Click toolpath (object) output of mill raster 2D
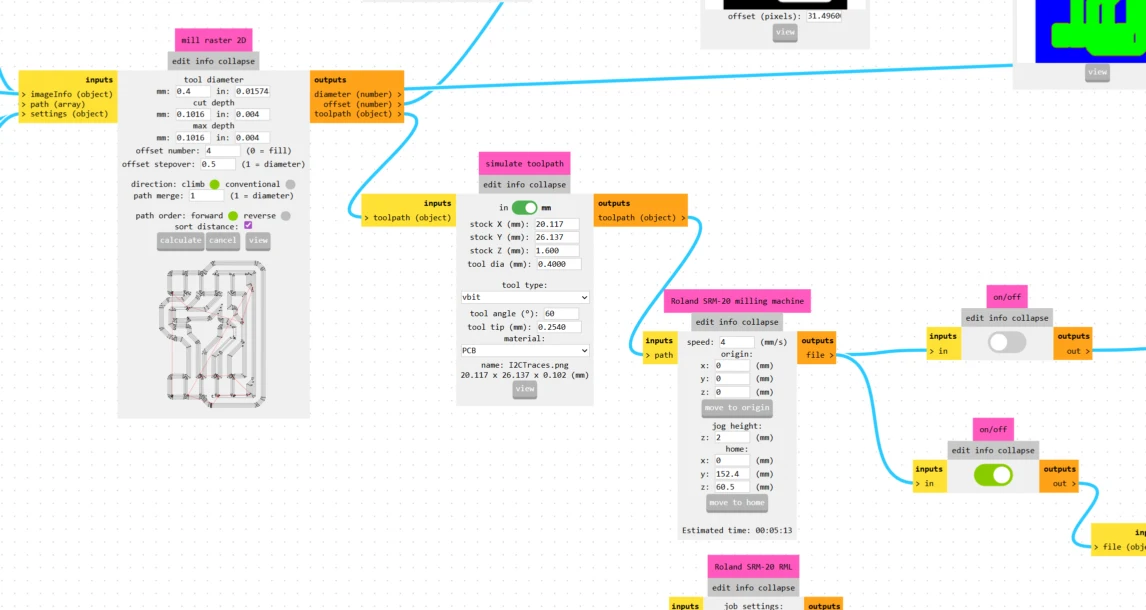Image resolution: width=1146 pixels, height=610 pixels. point(357,114)
